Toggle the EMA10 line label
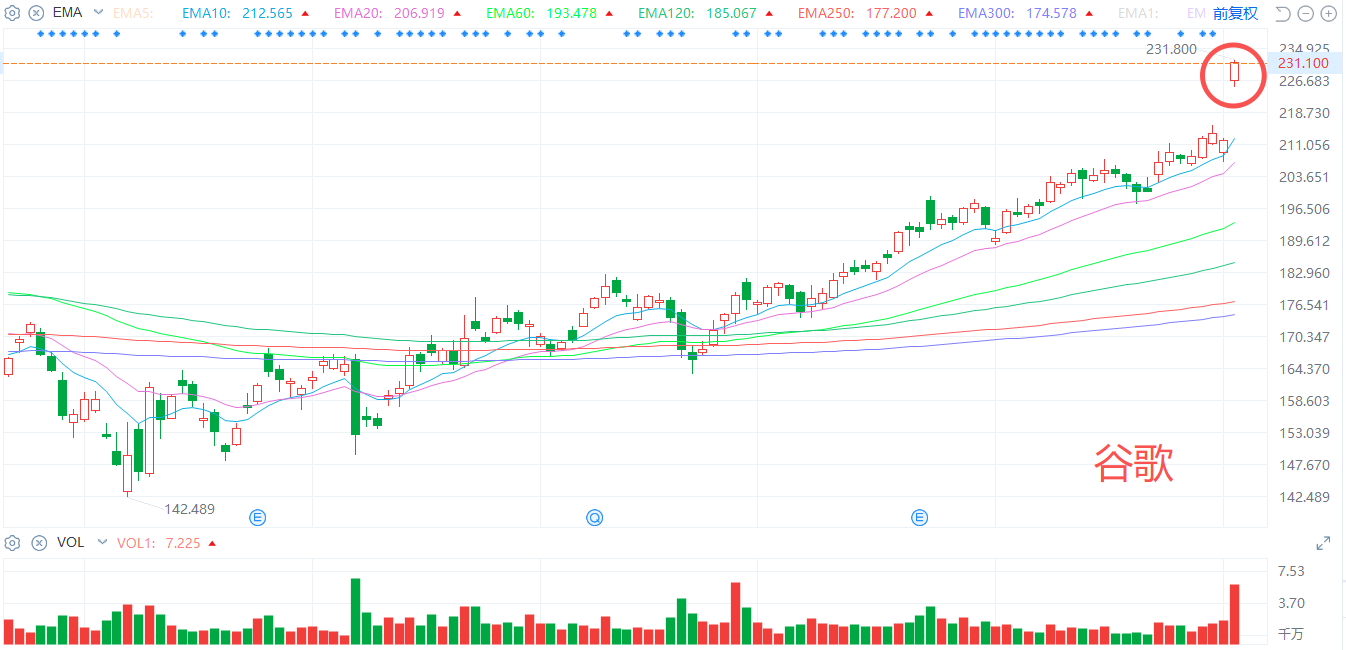The height and width of the screenshot is (650, 1346). pyautogui.click(x=204, y=13)
